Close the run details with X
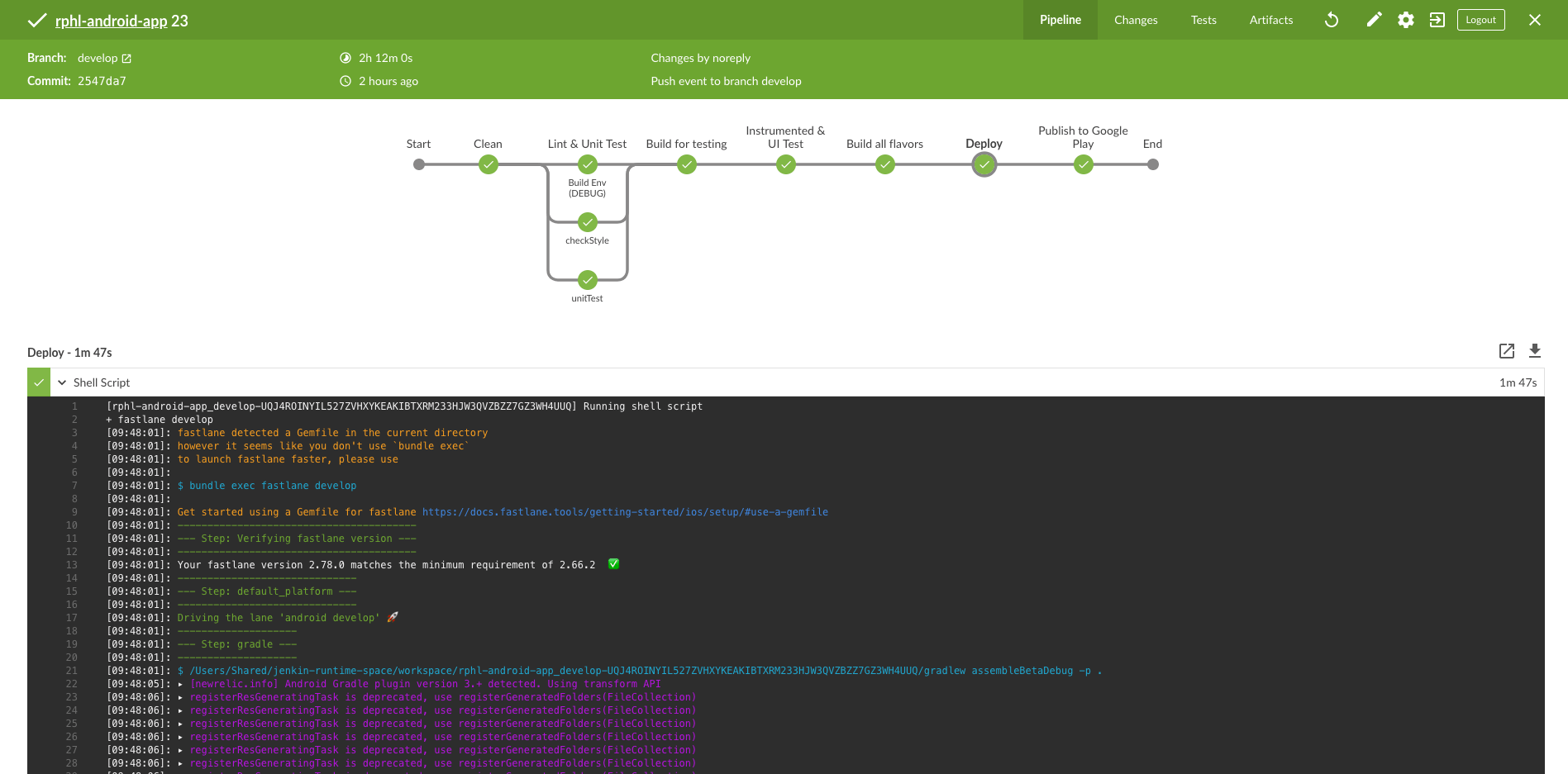 tap(1534, 20)
